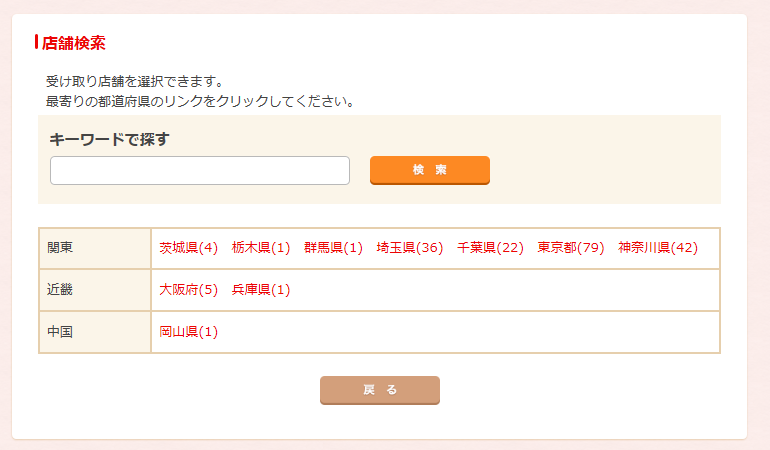The height and width of the screenshot is (450, 770).
Task: Open 埼玉県(36) store list
Action: tap(409, 248)
